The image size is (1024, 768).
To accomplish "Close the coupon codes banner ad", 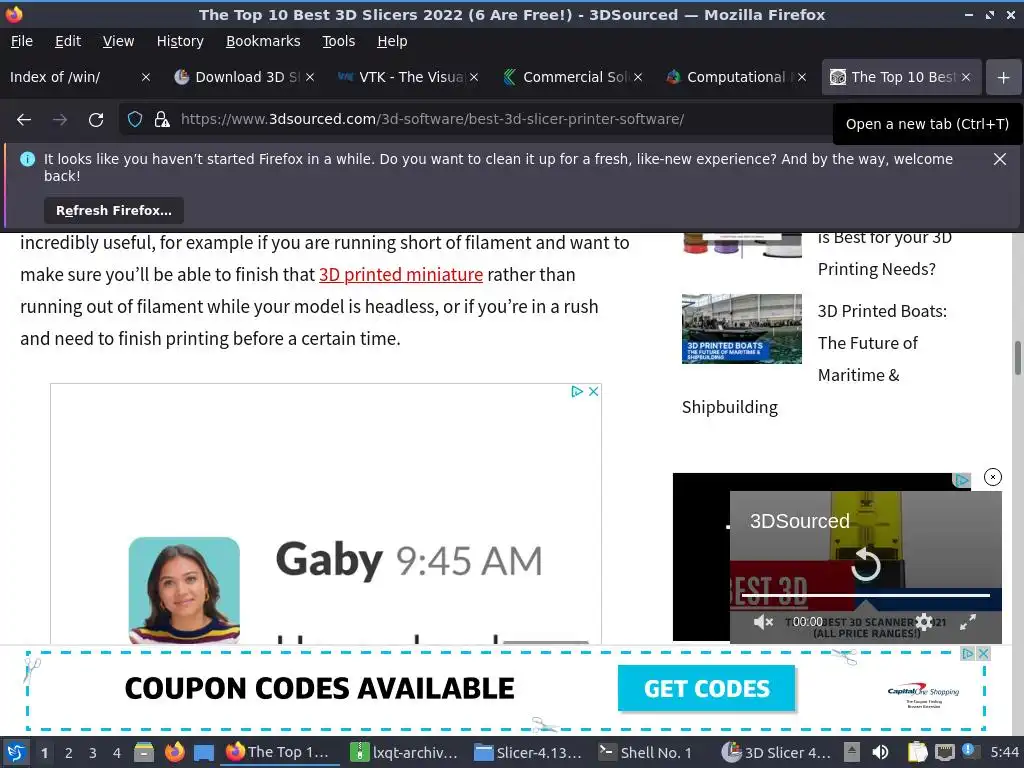I will pos(984,654).
